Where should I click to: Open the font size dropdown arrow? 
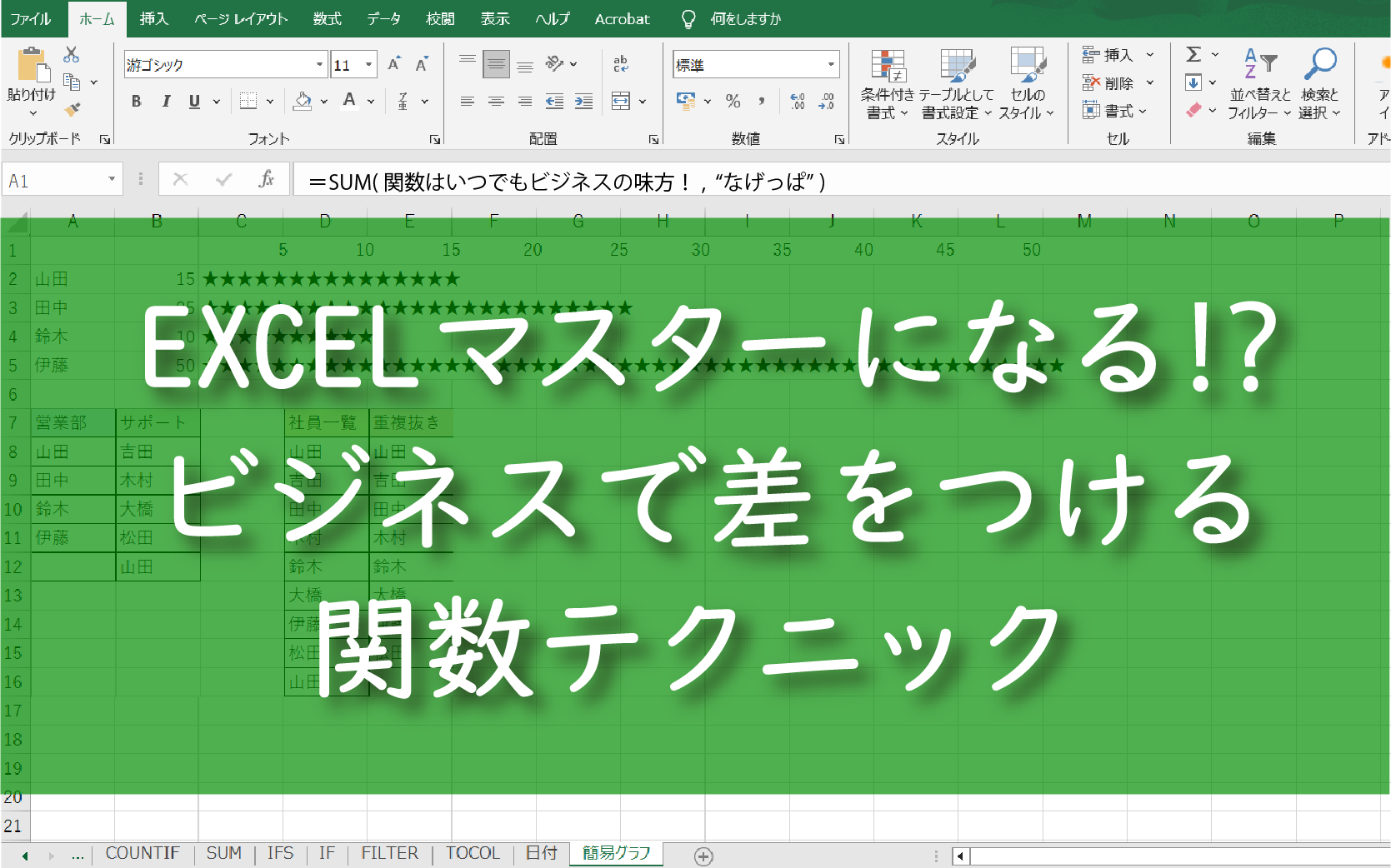click(369, 64)
